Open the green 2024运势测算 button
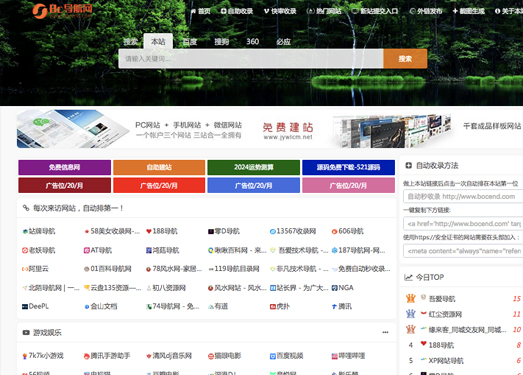 click(x=253, y=167)
